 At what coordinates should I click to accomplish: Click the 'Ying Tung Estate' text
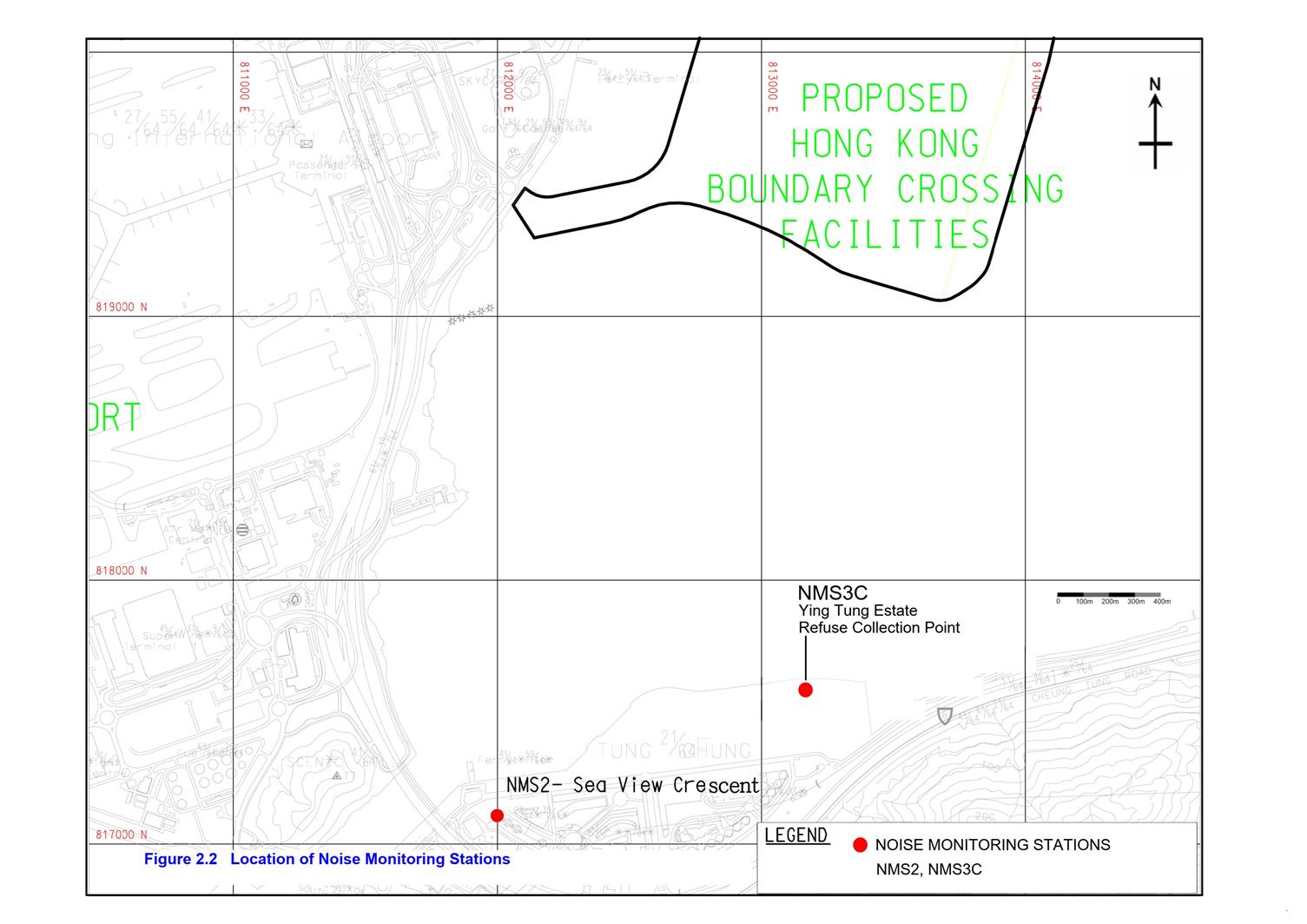(x=858, y=610)
